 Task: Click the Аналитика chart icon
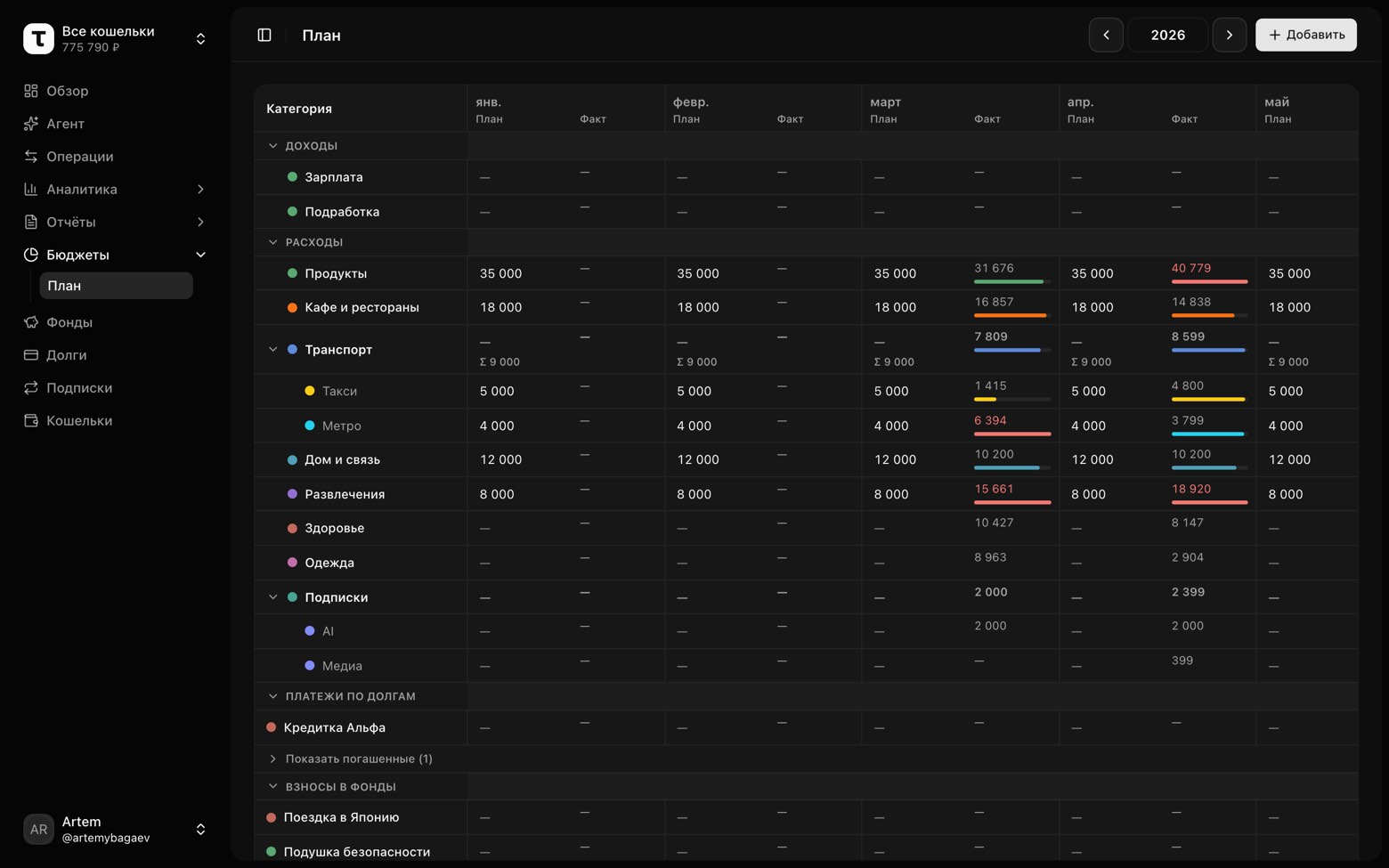tap(31, 189)
